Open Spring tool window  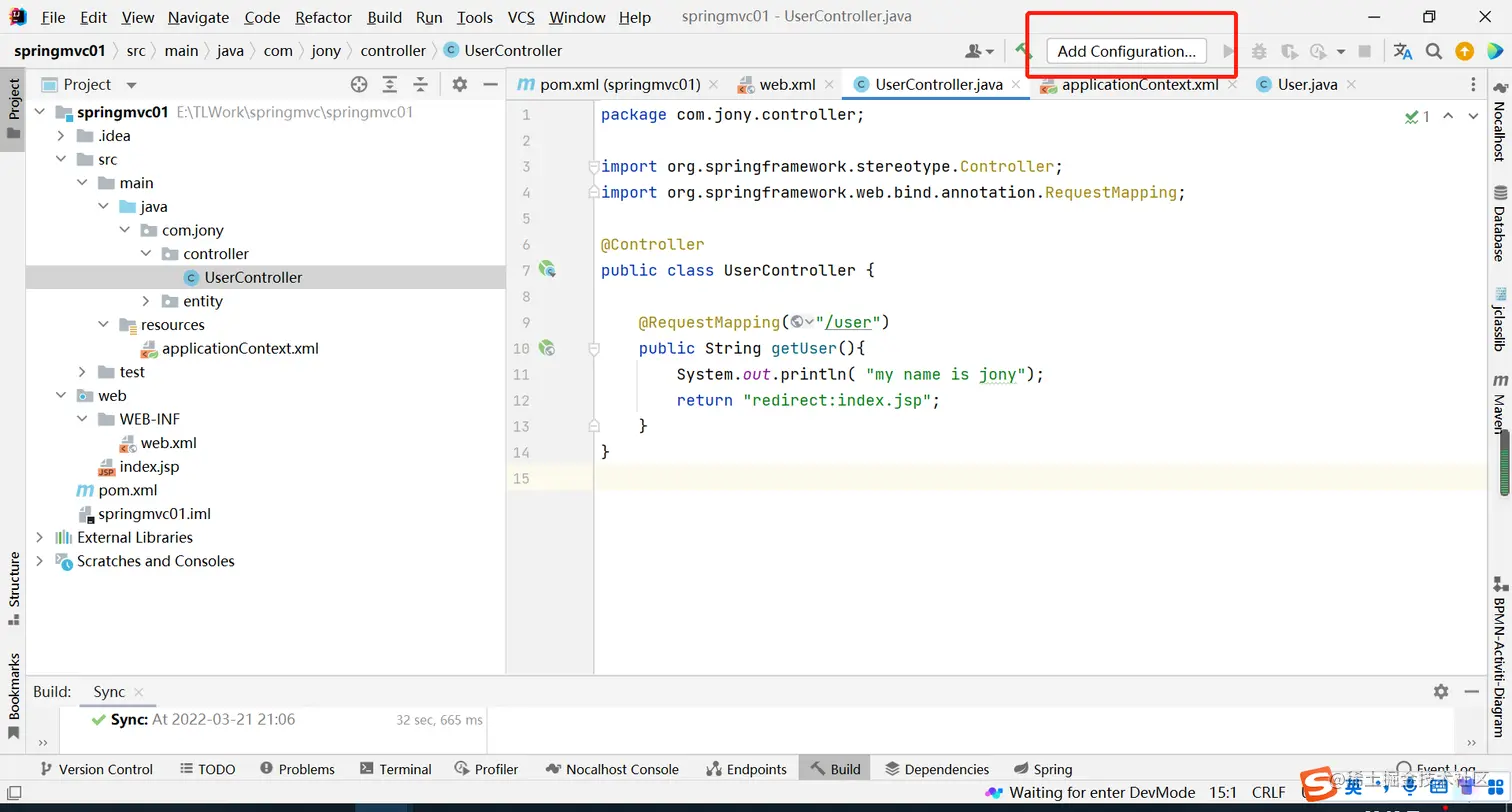[1043, 769]
